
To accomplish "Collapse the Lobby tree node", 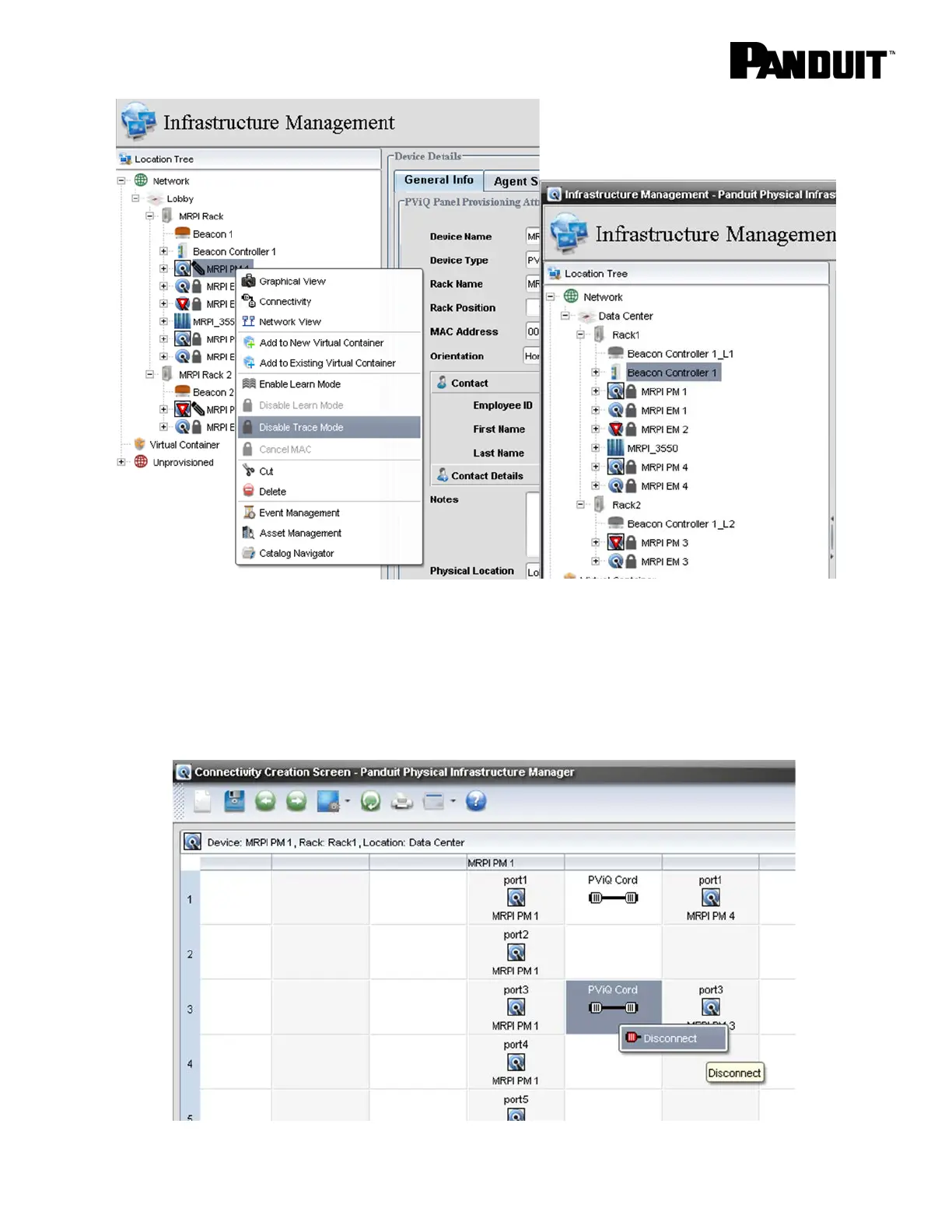I will pos(135,198).
